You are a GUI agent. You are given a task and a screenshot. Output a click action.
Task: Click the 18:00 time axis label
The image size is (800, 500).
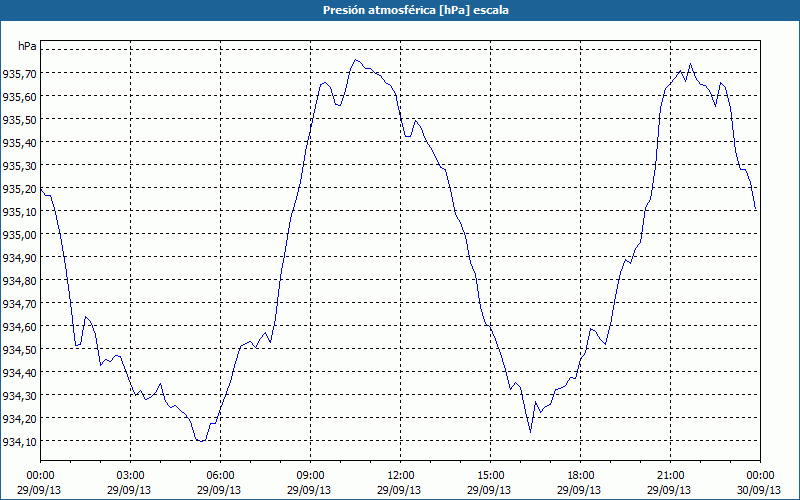tap(581, 476)
